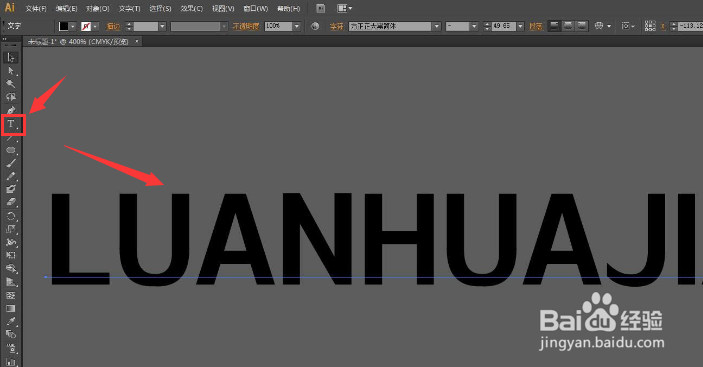Click the none stroke color swatch
This screenshot has height=367, width=703.
click(x=86, y=26)
